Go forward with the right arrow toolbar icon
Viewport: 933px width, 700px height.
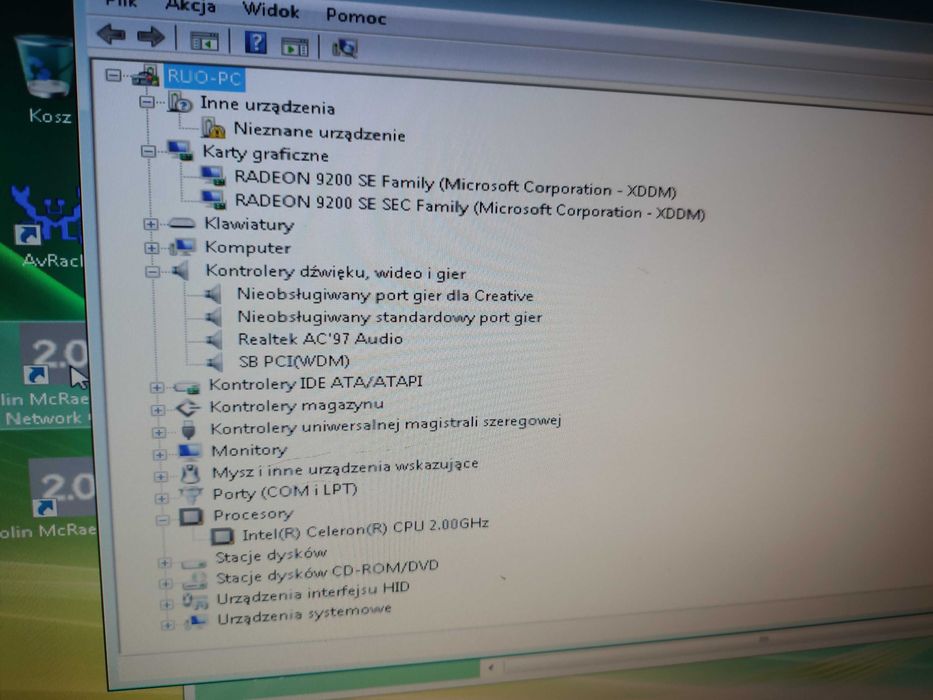pos(151,36)
